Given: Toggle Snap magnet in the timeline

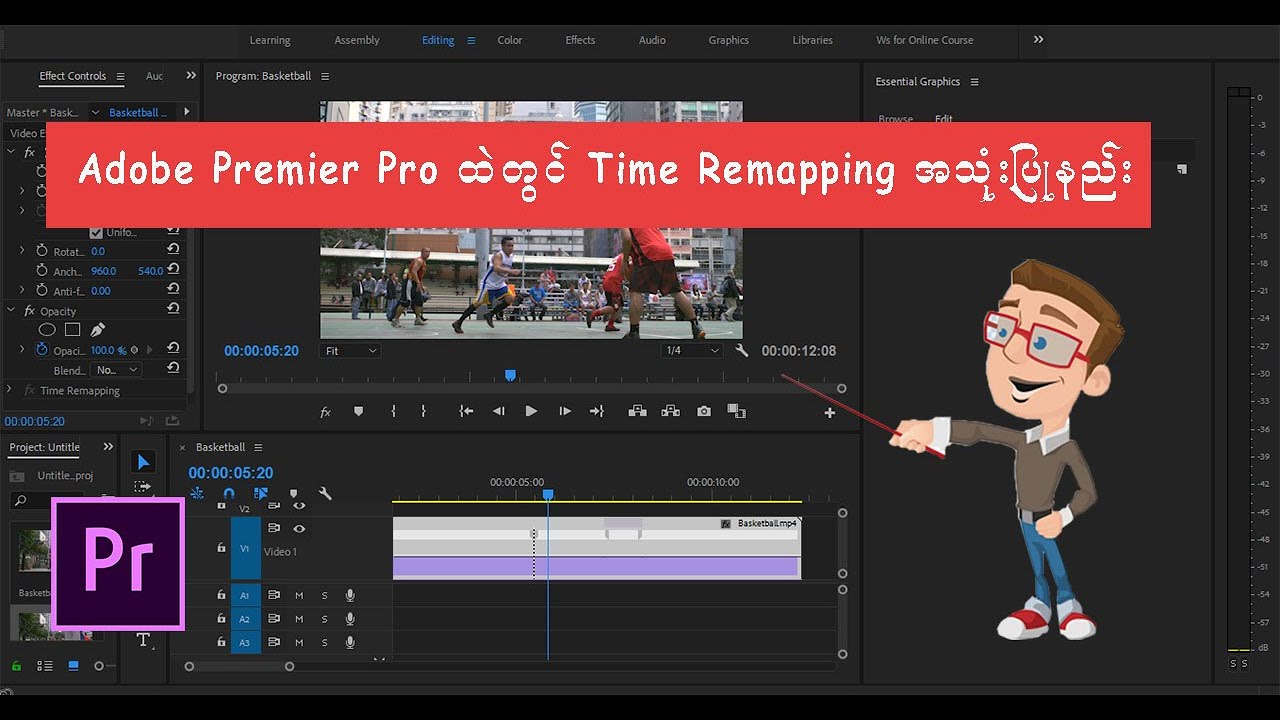Looking at the screenshot, I should click(228, 493).
